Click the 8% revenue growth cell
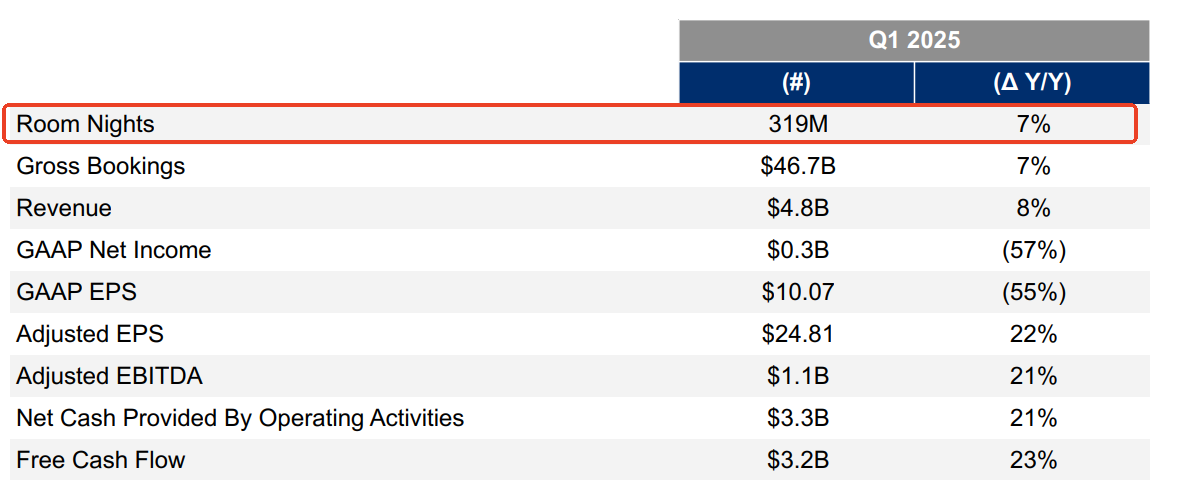The width and height of the screenshot is (1183, 480). pos(1033,208)
